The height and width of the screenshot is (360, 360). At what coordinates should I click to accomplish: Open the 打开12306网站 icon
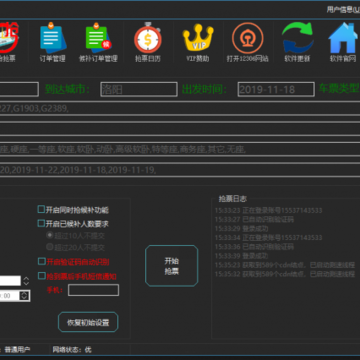pyautogui.click(x=247, y=42)
